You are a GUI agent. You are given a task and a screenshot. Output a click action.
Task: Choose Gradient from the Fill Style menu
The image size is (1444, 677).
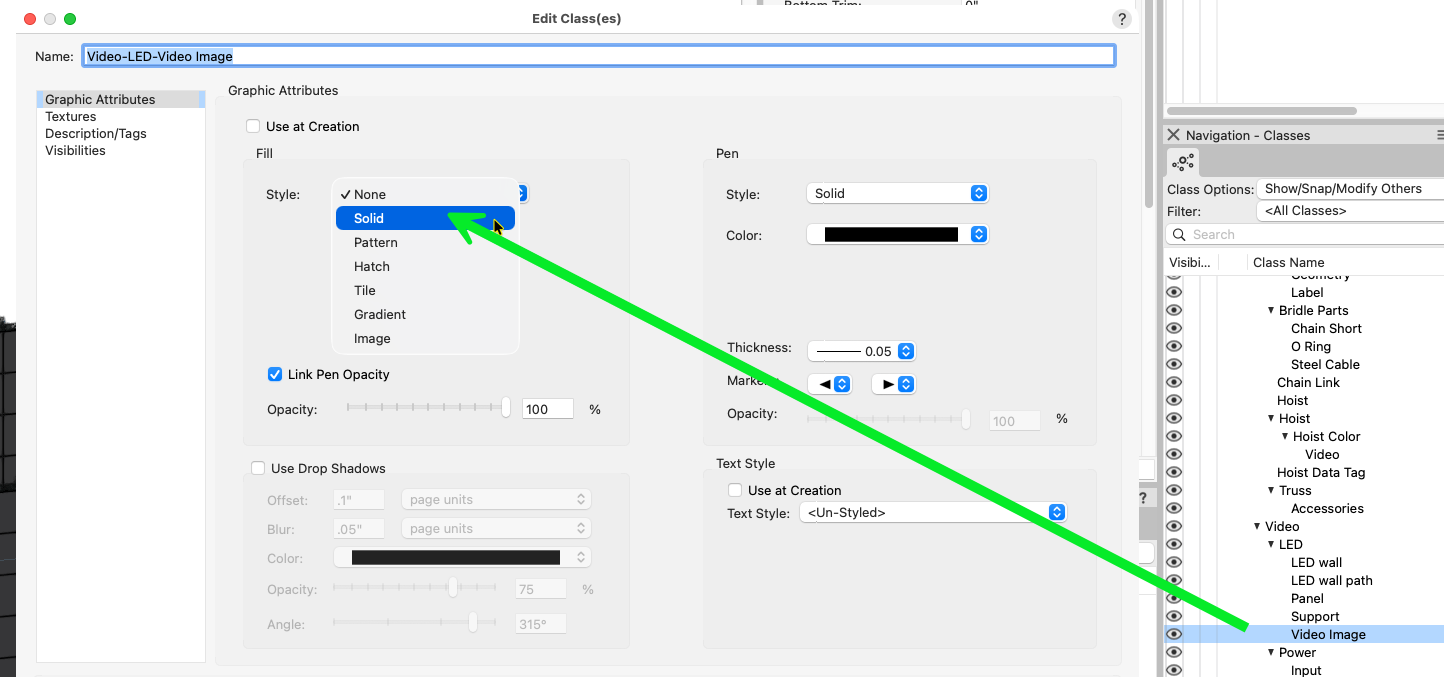tap(380, 314)
